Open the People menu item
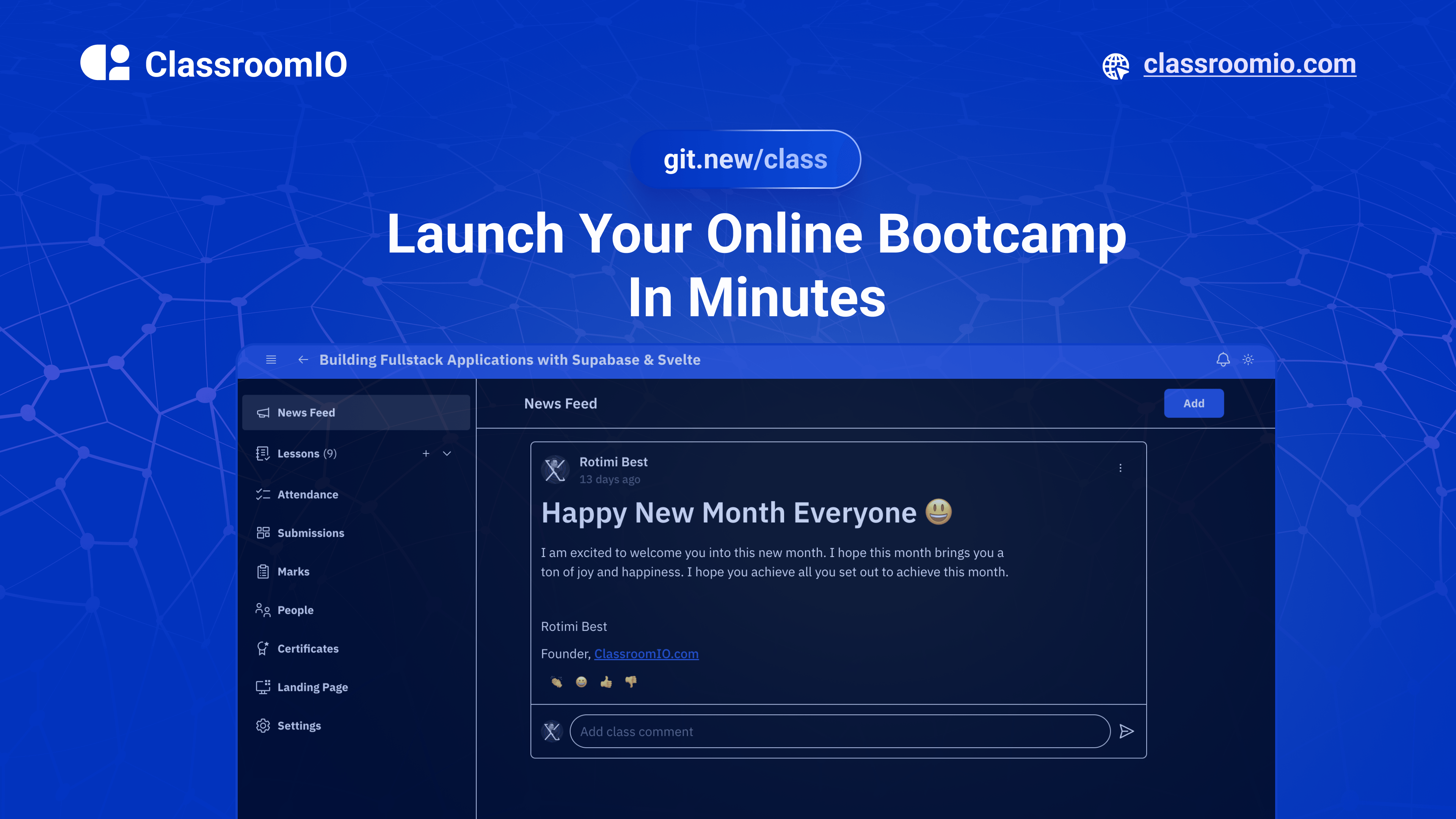The width and height of the screenshot is (1456, 819). point(356,610)
